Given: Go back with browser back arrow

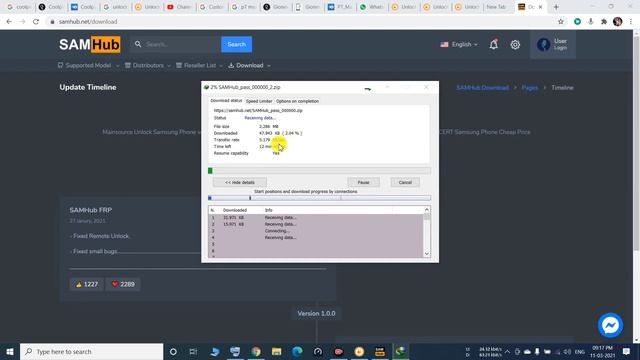Looking at the screenshot, I should pos(9,22).
